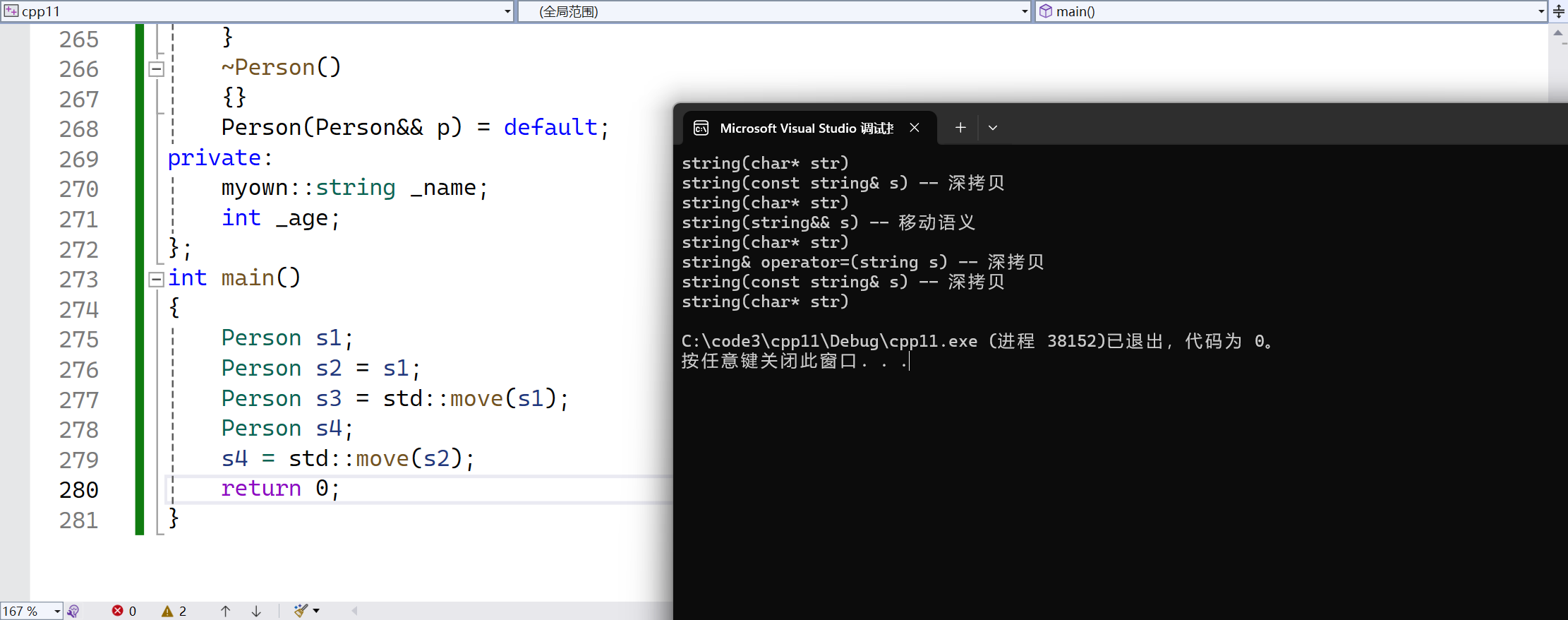Click 'string(string&& s) -- 移动语义' console line
Screen dimensions: 1568x620
pos(828,222)
